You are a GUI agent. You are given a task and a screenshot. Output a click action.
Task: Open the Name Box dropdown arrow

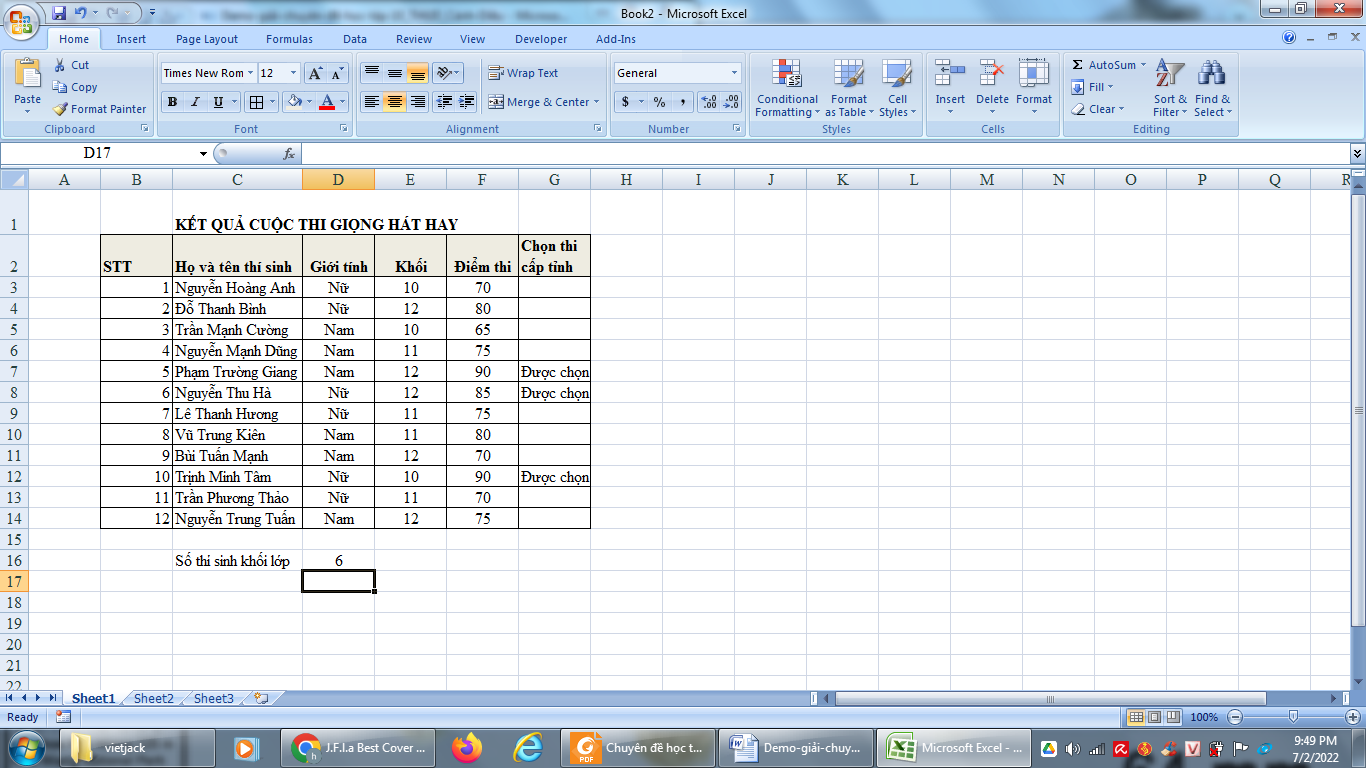pyautogui.click(x=204, y=154)
